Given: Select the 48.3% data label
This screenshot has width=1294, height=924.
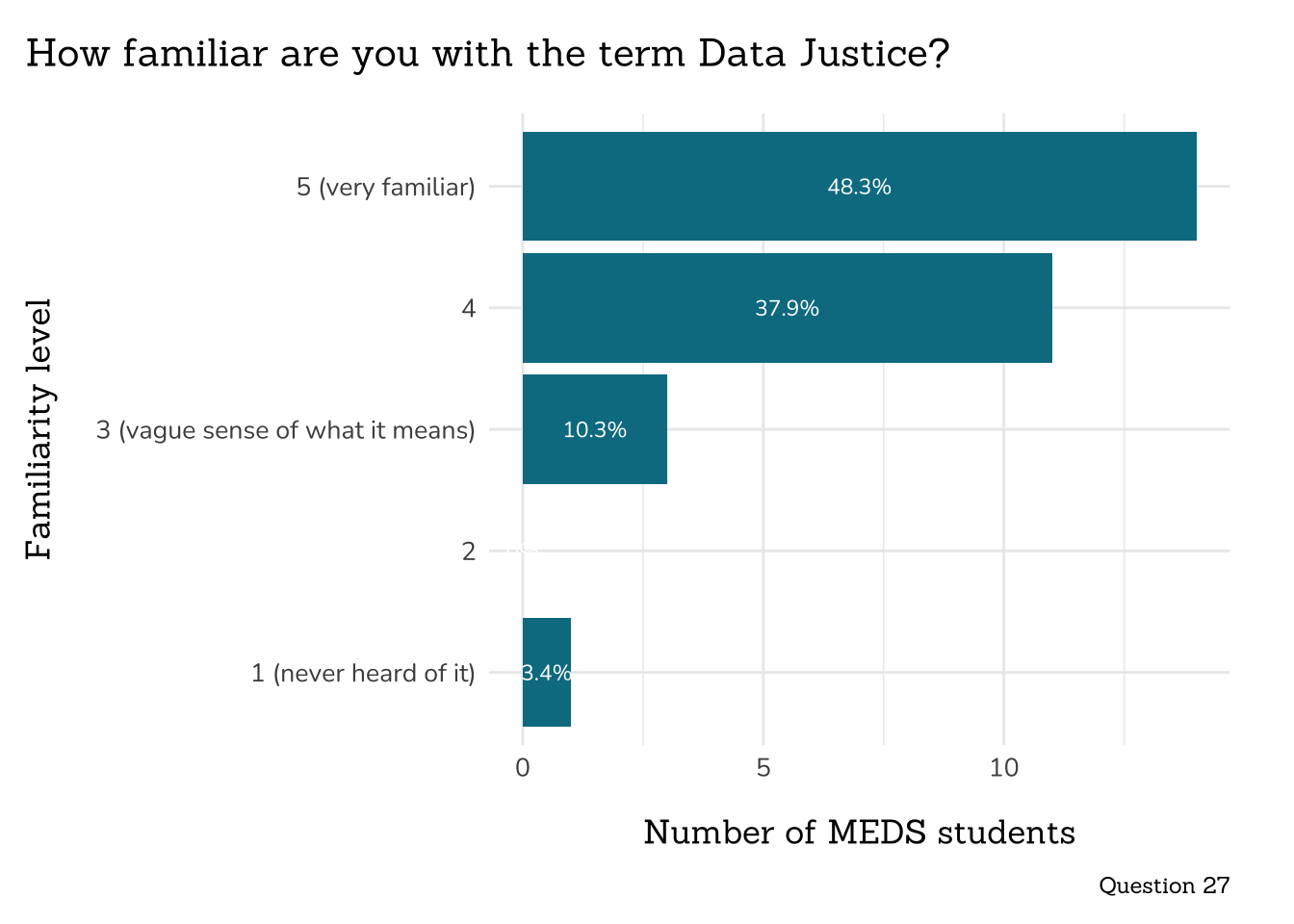Looking at the screenshot, I should click(x=859, y=187).
